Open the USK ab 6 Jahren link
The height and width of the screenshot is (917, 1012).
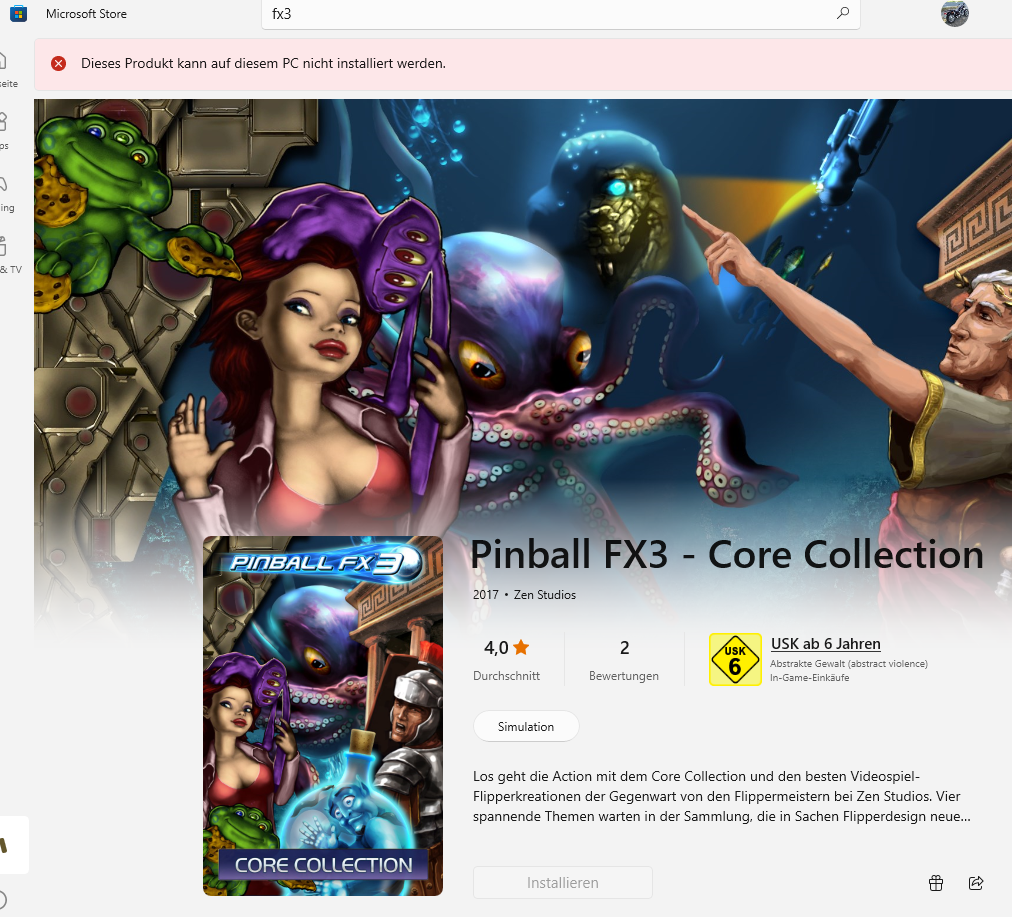click(x=825, y=644)
